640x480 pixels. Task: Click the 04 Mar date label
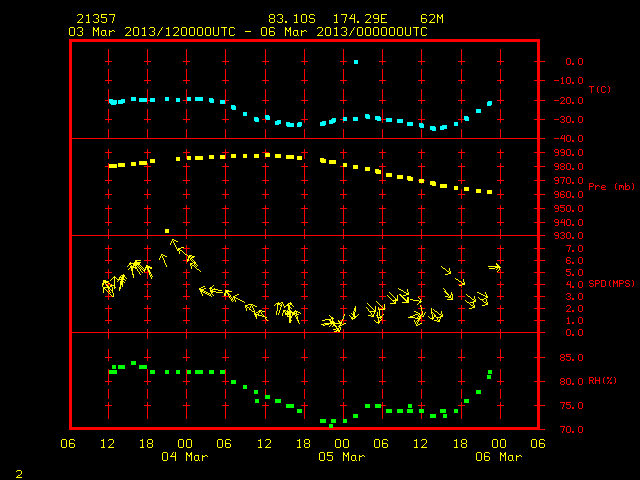185,457
